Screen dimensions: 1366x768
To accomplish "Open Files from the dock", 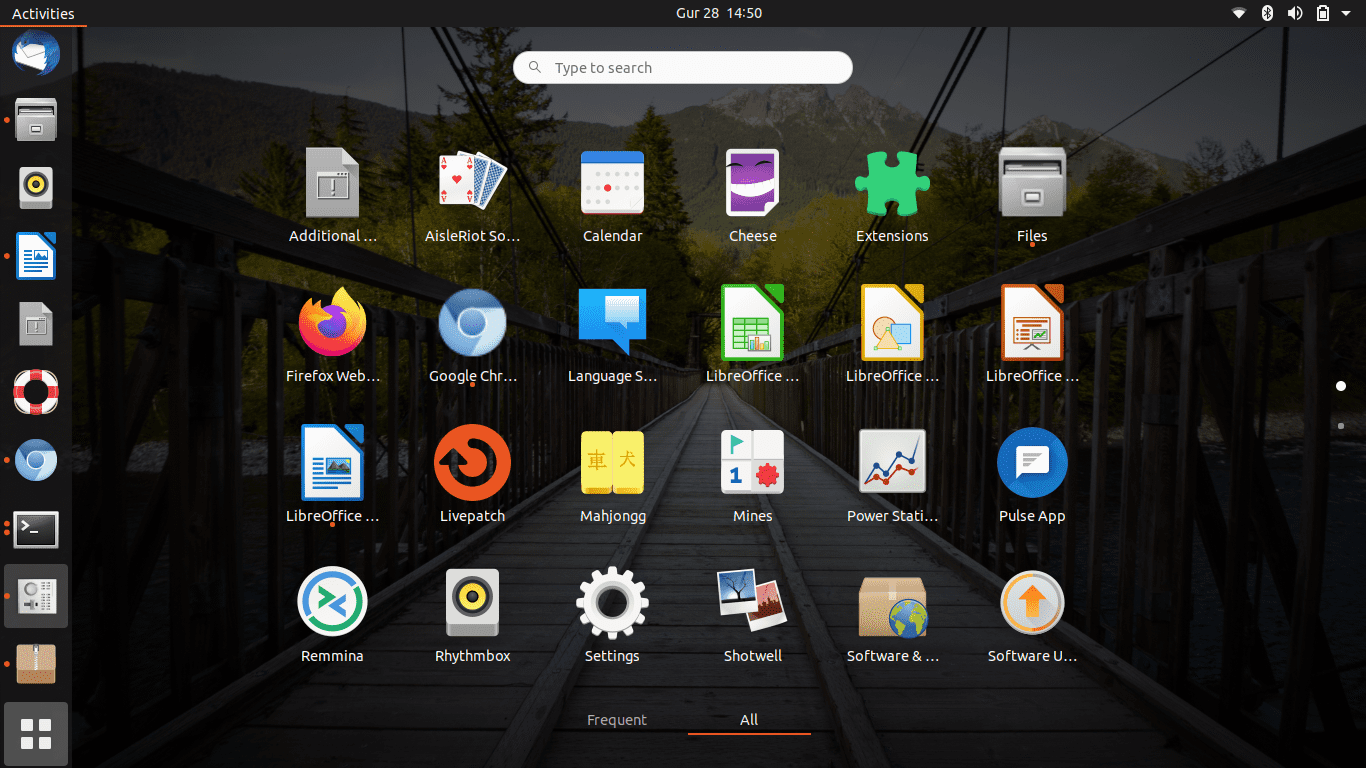I will click(x=36, y=119).
